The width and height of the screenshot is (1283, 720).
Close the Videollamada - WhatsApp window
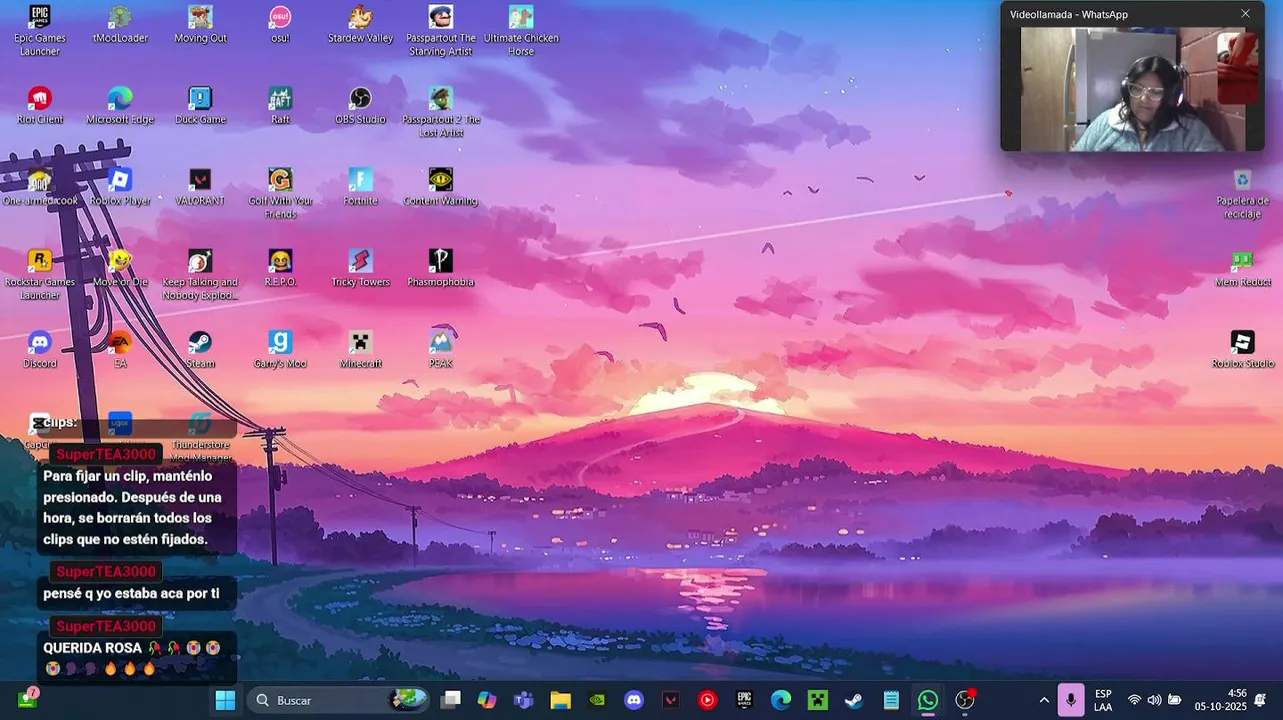coord(1245,14)
